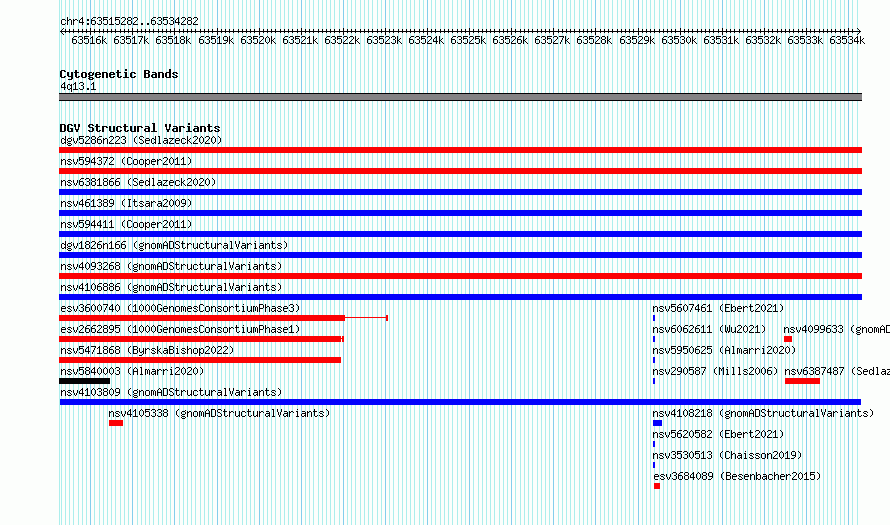Click esv3600740 (1000GenomesConsortiumPhase3) label
This screenshot has height=525, width=890.
tap(180, 308)
